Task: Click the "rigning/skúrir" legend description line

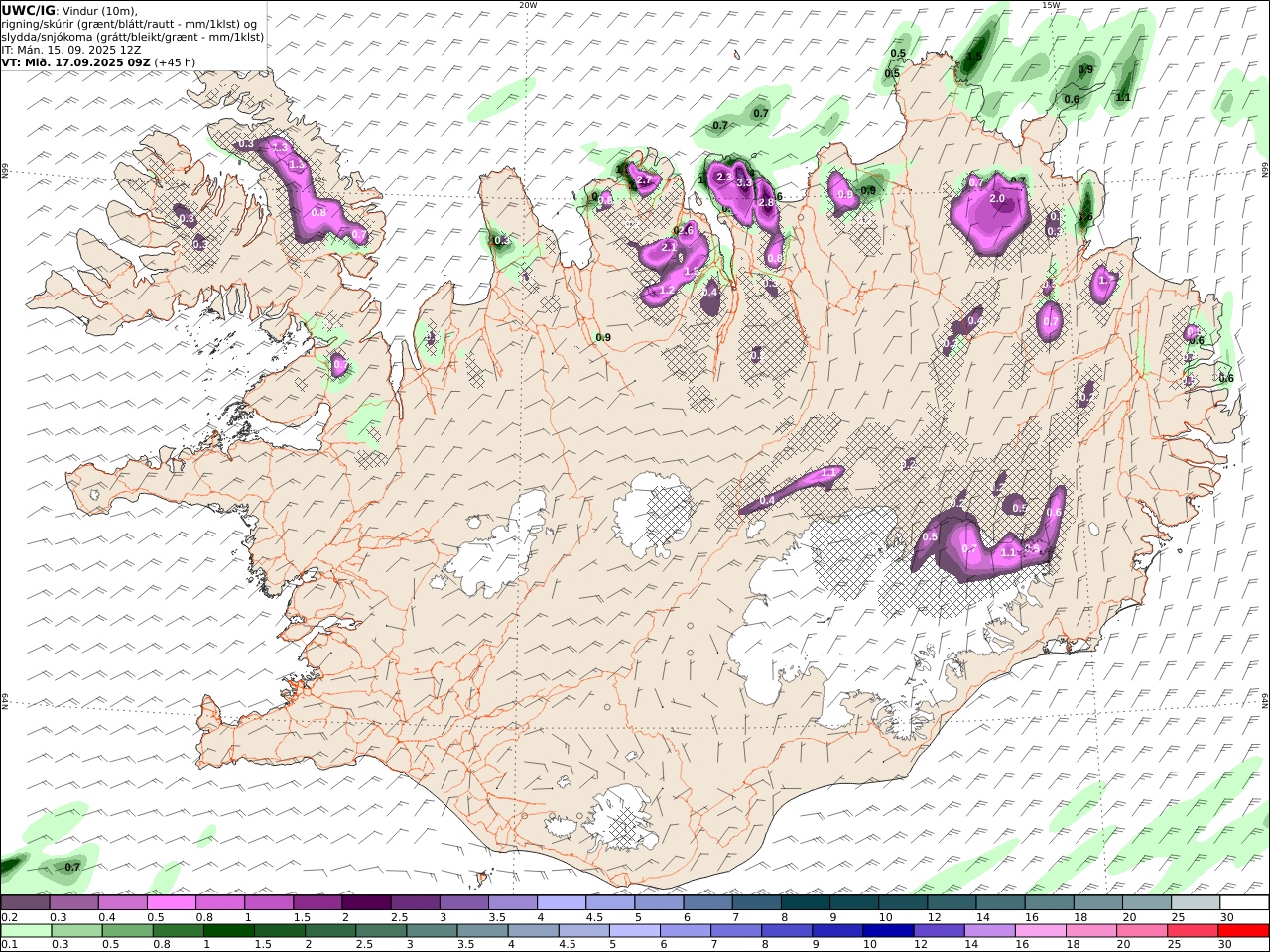Action: tap(131, 24)
